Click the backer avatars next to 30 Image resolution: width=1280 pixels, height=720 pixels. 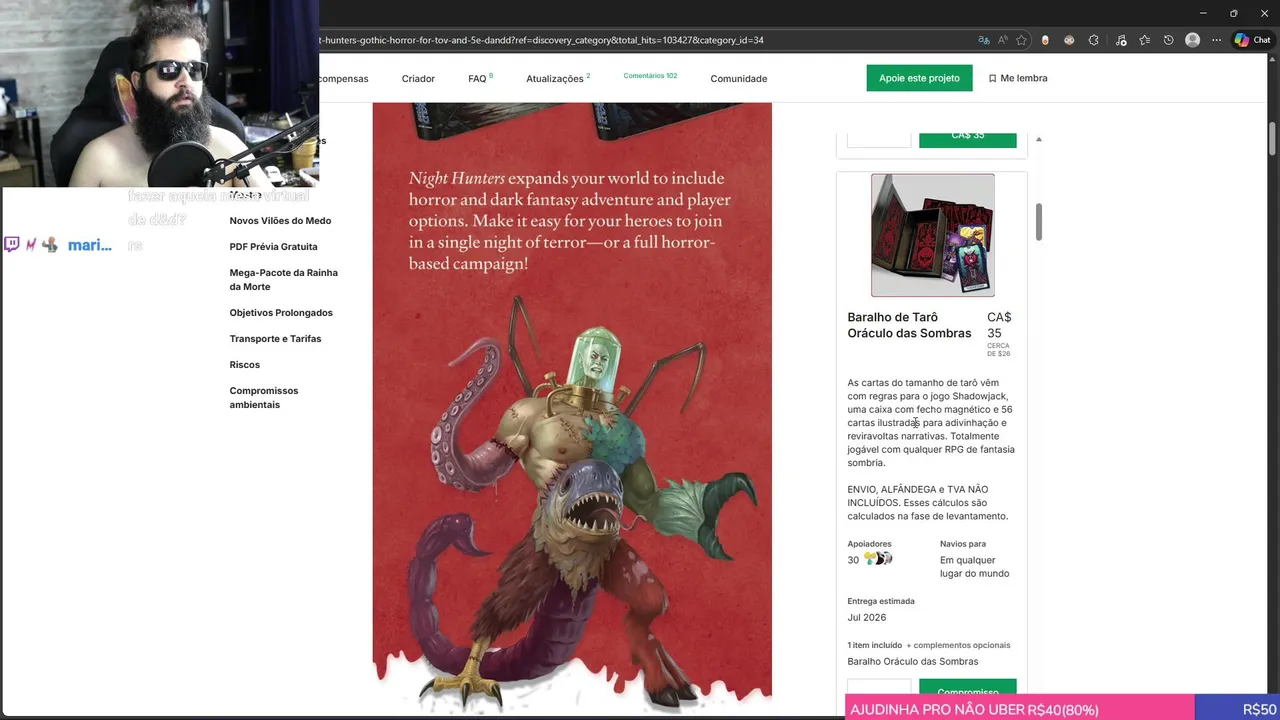(878, 559)
